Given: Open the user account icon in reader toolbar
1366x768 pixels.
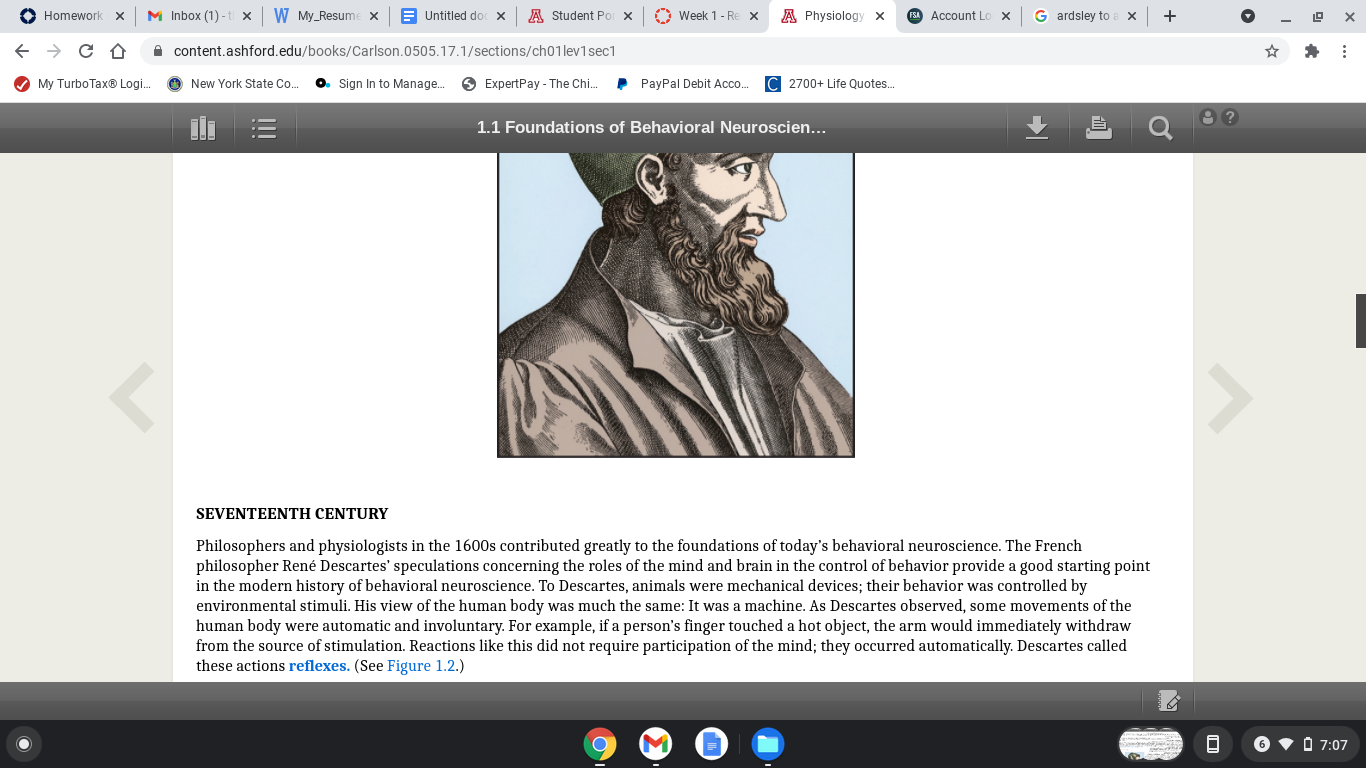Looking at the screenshot, I should point(1208,117).
